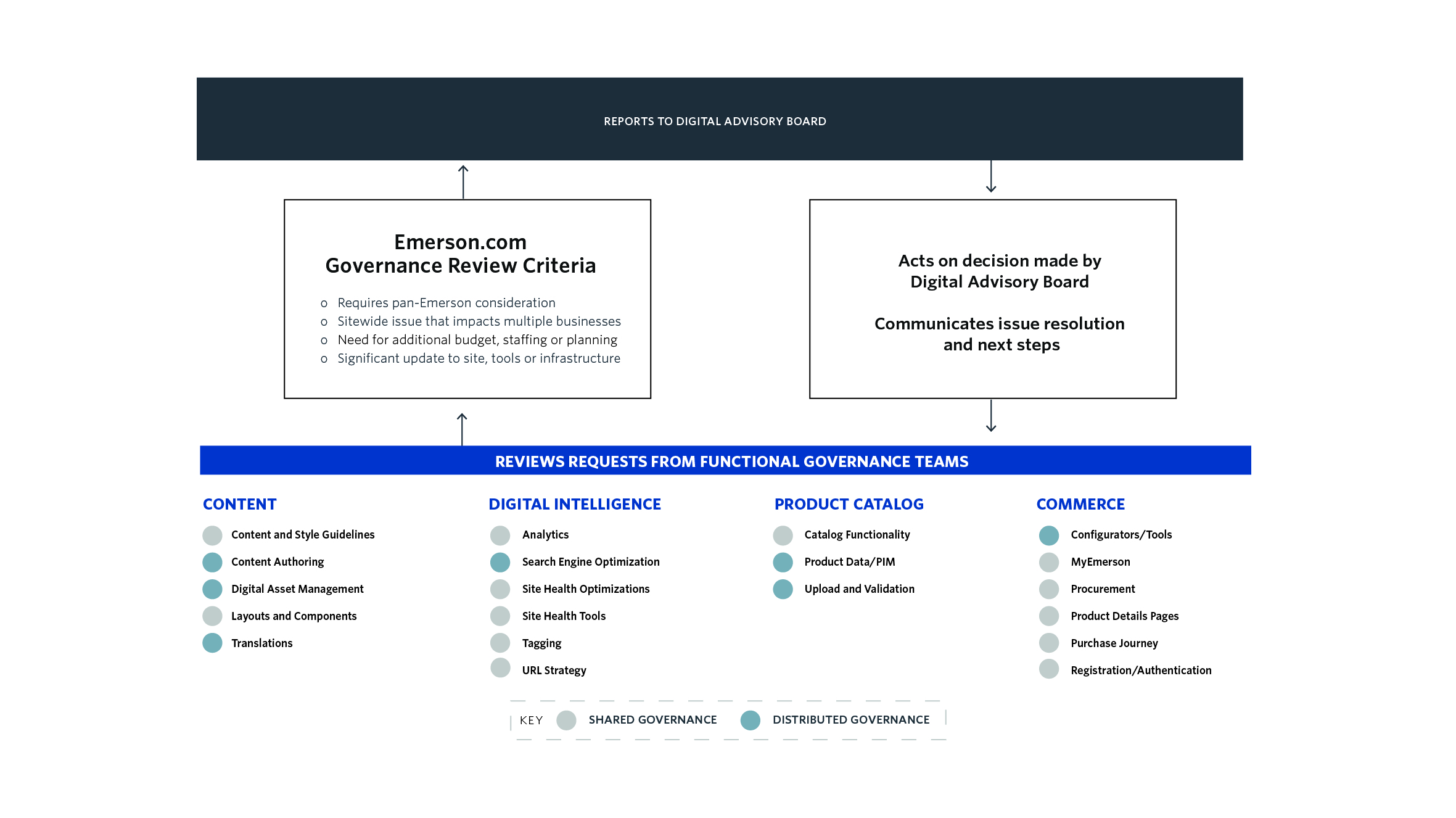
Task: Click the Purchase Journey label
Action: (1114, 643)
